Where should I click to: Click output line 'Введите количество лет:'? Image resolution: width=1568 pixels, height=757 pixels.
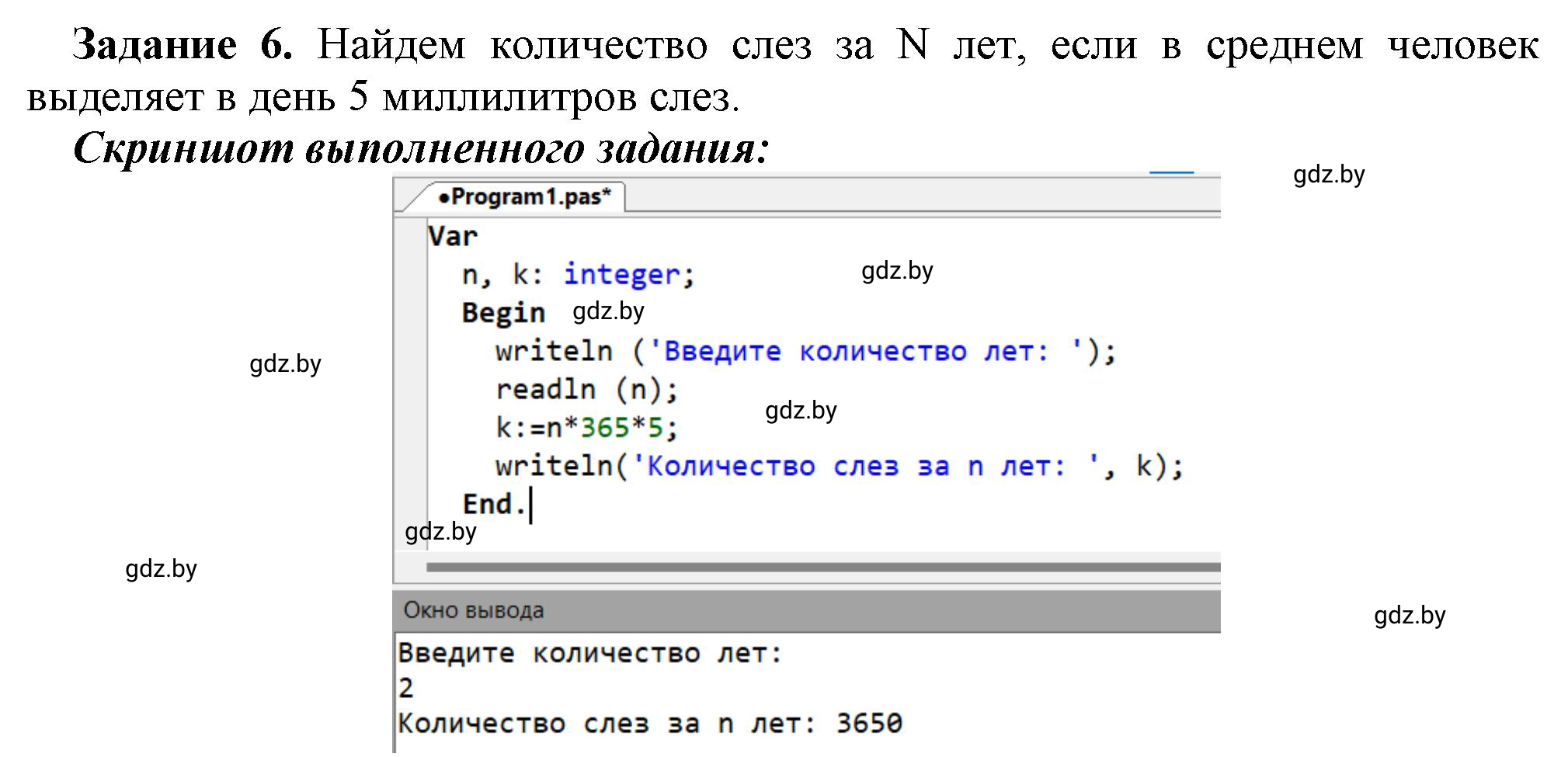589,654
